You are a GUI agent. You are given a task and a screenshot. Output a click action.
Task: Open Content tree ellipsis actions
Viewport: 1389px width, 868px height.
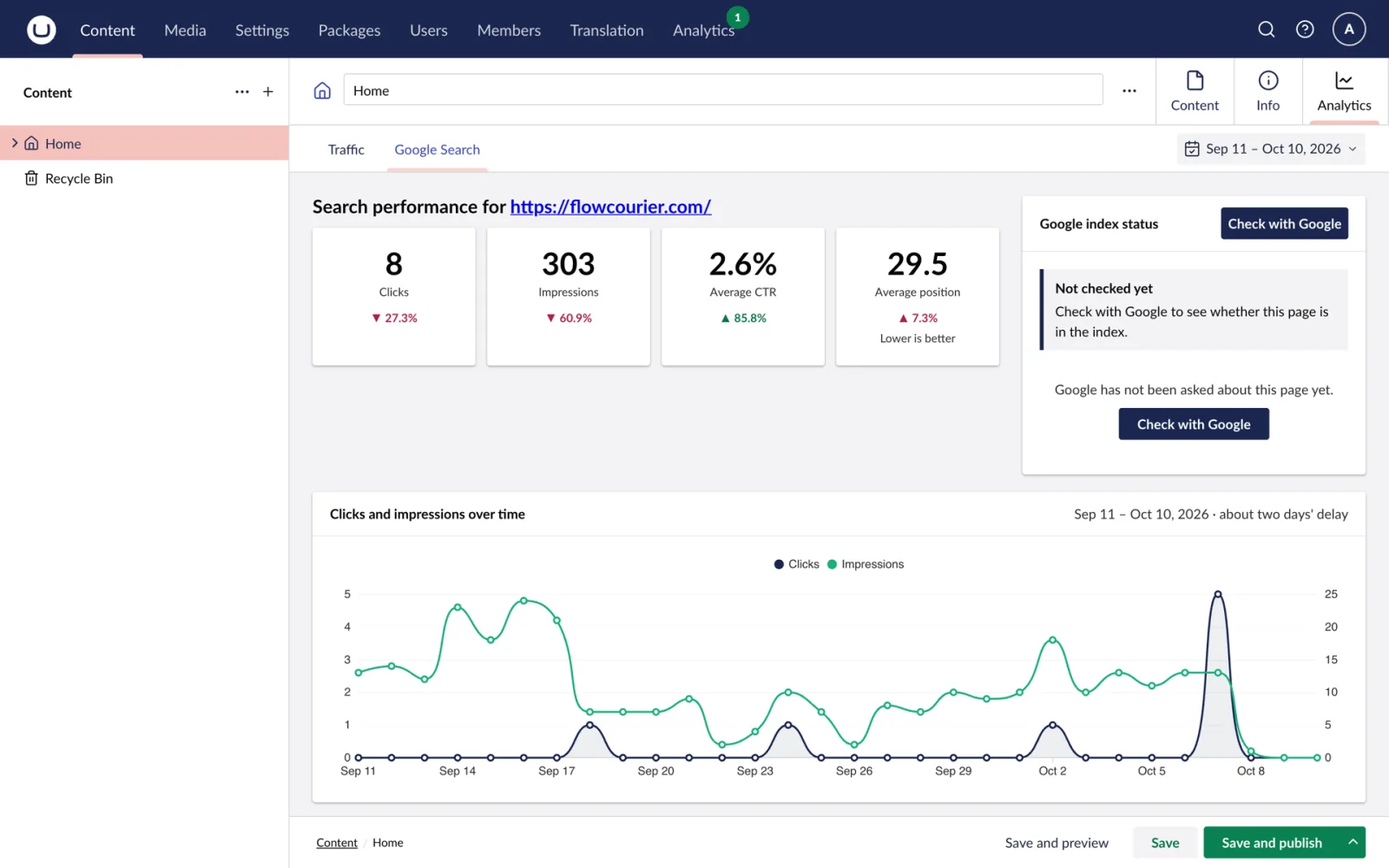pos(242,92)
